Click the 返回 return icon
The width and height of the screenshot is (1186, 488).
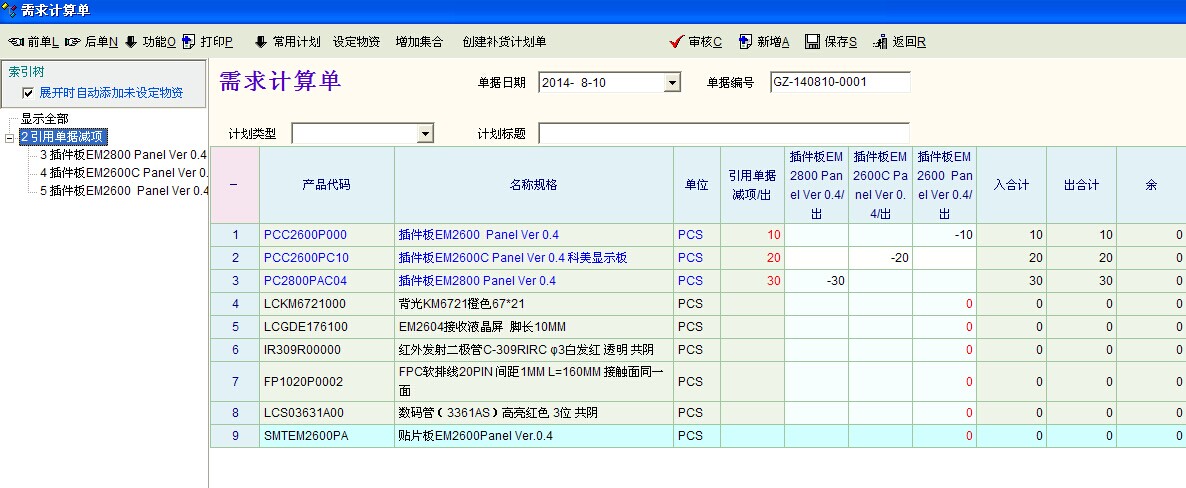(x=880, y=42)
